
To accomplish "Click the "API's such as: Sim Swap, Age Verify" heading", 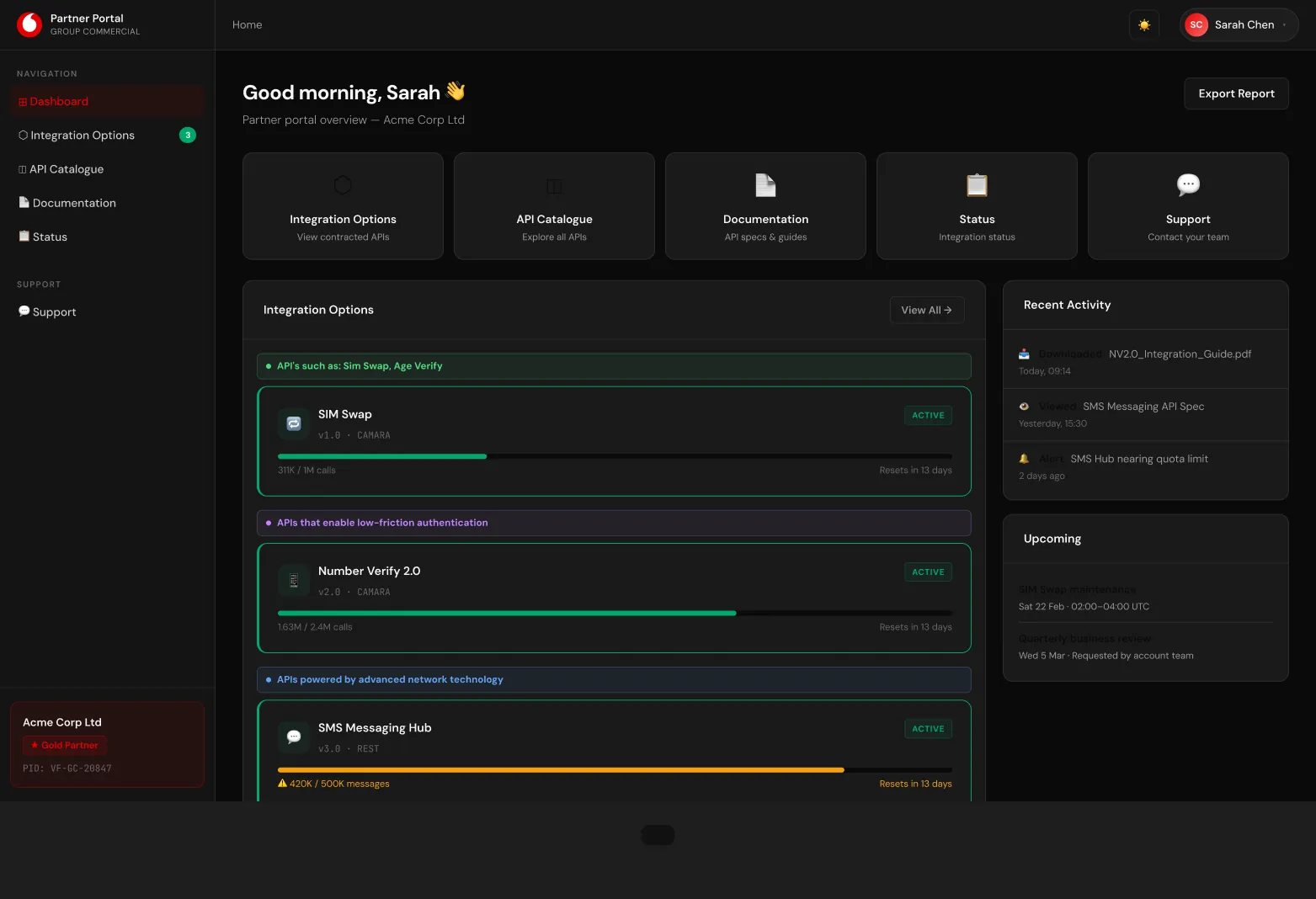I will [614, 366].
